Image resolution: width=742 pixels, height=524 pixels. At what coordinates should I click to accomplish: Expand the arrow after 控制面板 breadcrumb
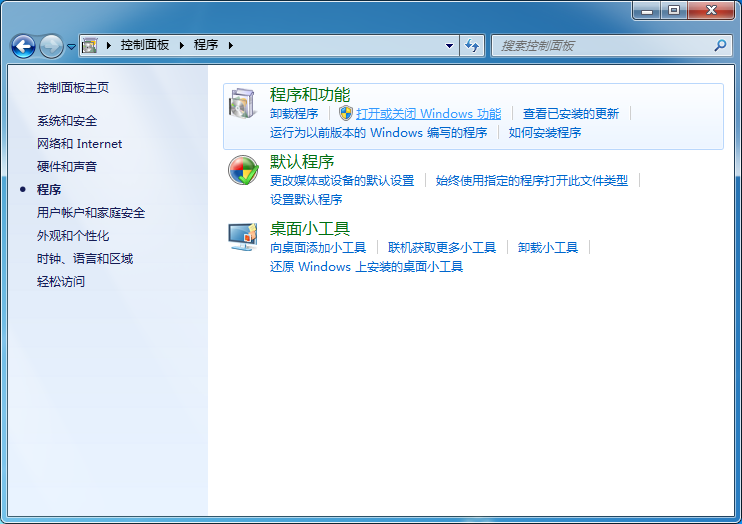pos(182,45)
